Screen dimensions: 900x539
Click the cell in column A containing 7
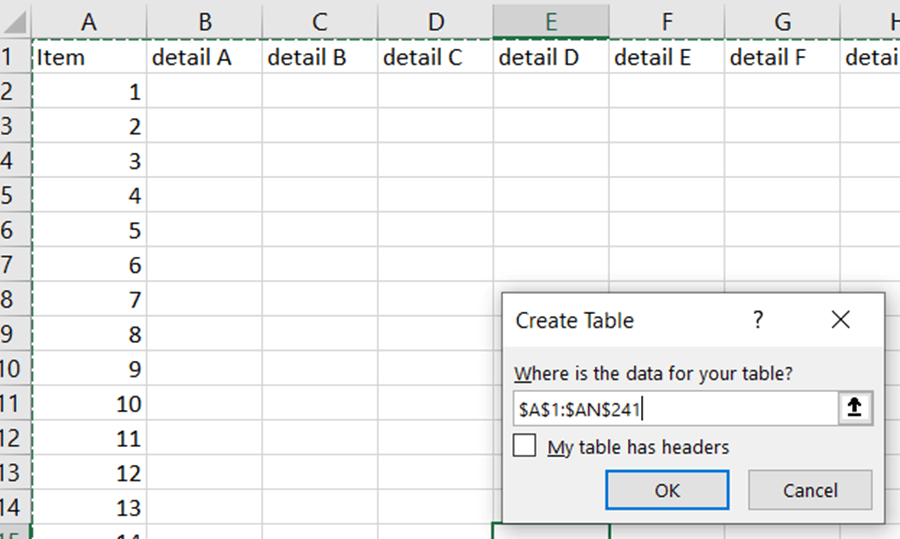point(90,298)
